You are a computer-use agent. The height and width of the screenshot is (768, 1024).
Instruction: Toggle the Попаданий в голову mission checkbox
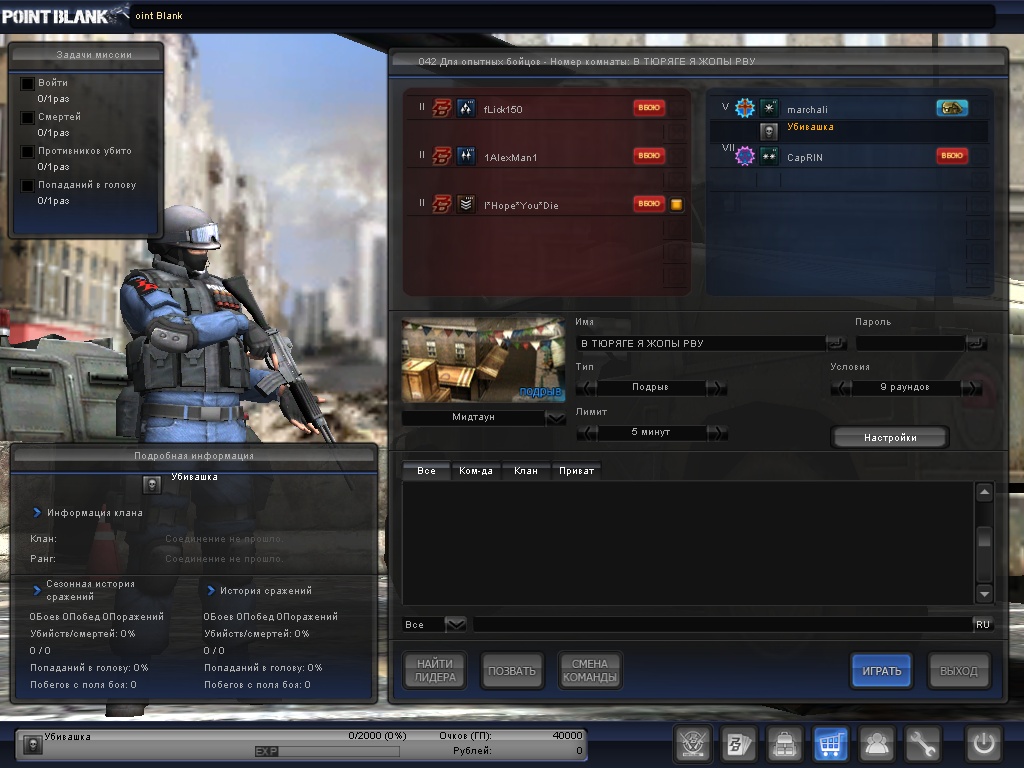tap(28, 186)
